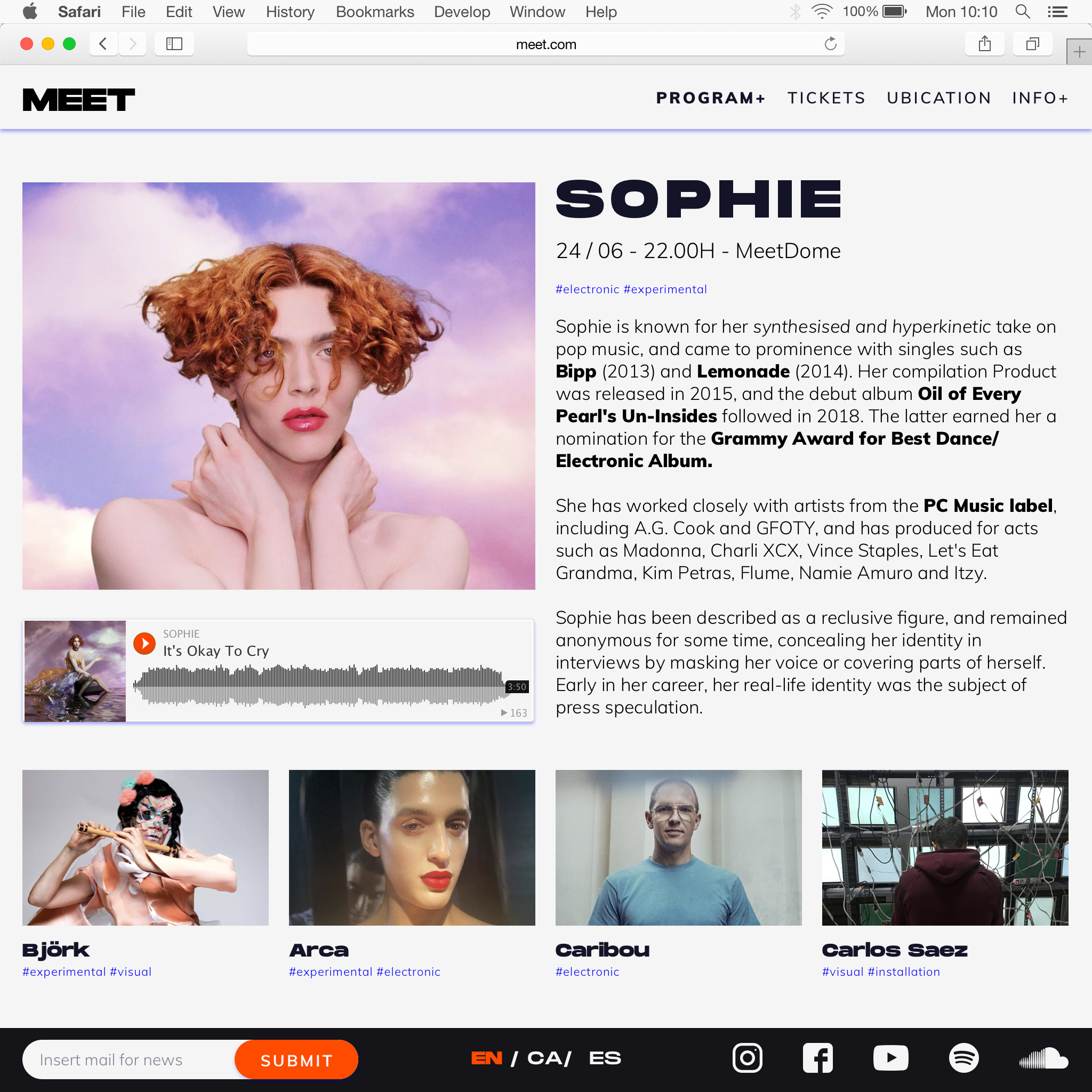Open the TICKETS page
1092x1092 pixels.
click(x=826, y=98)
